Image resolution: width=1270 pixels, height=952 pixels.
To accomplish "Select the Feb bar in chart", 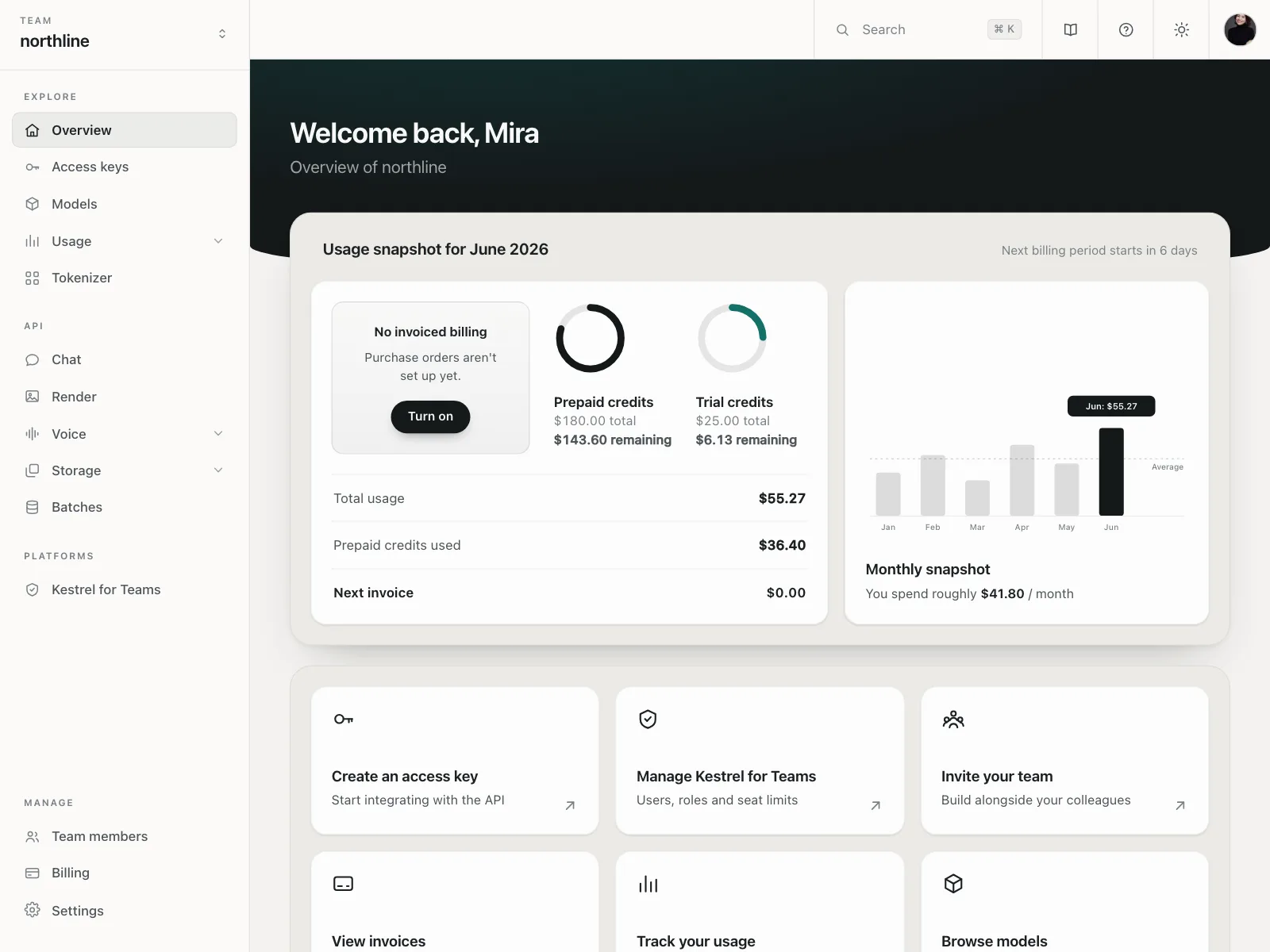I will (933, 485).
